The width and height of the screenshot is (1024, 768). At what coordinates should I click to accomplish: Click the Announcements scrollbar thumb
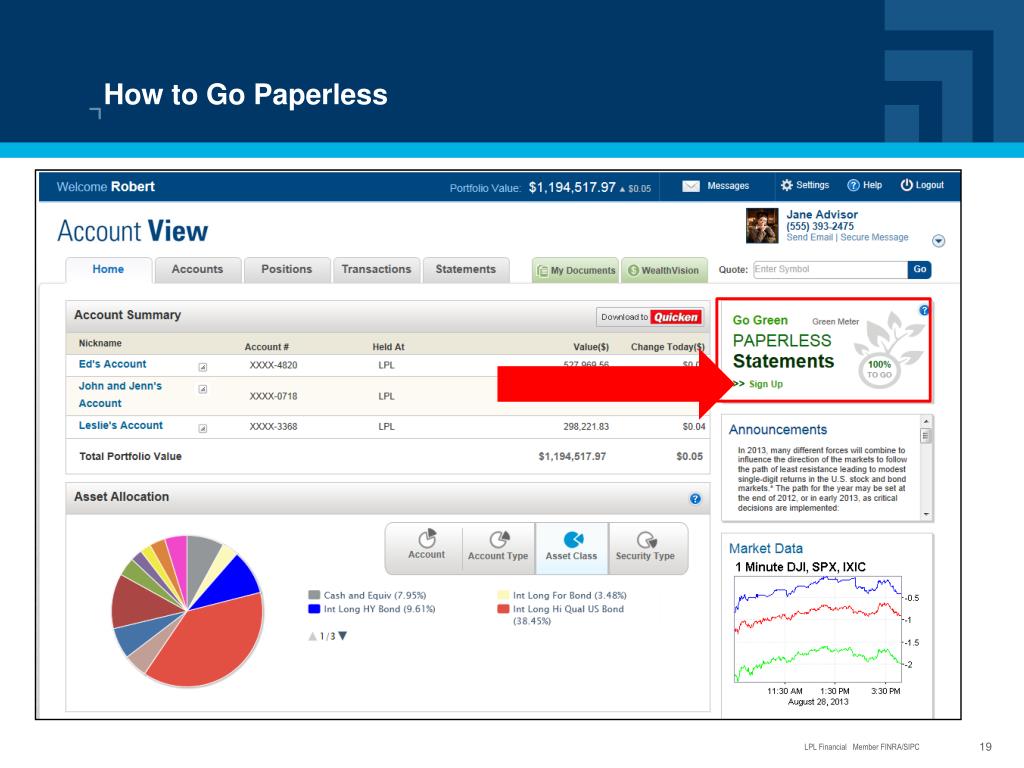(925, 436)
